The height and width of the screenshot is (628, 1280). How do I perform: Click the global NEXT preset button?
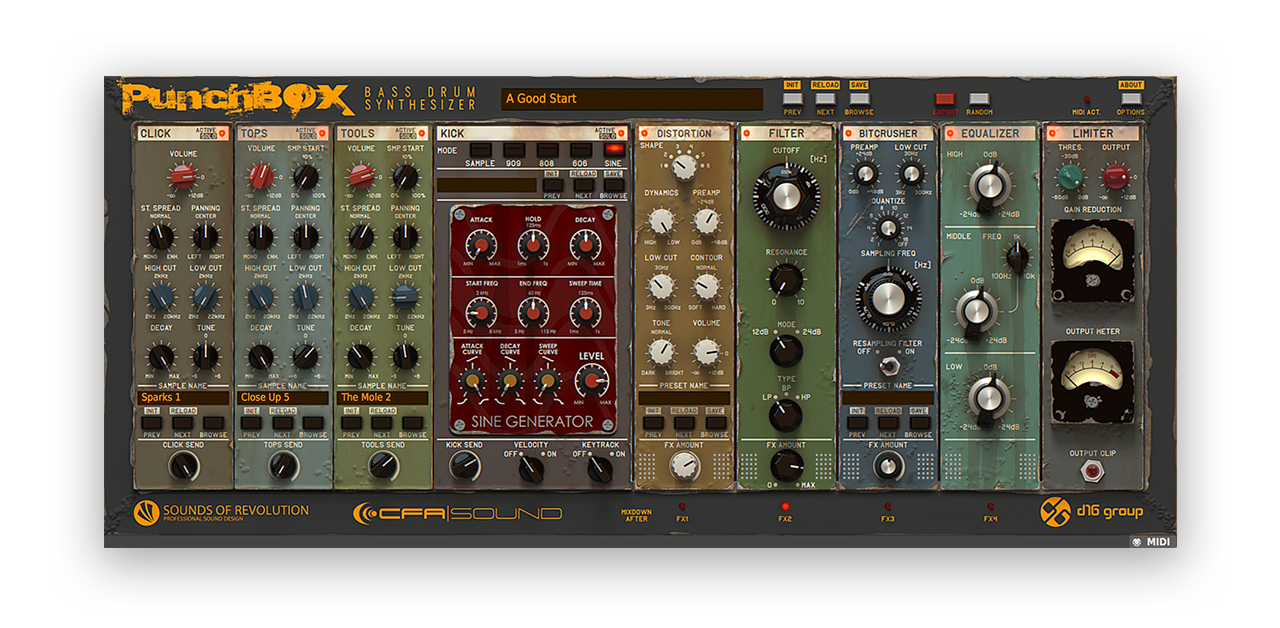click(825, 99)
